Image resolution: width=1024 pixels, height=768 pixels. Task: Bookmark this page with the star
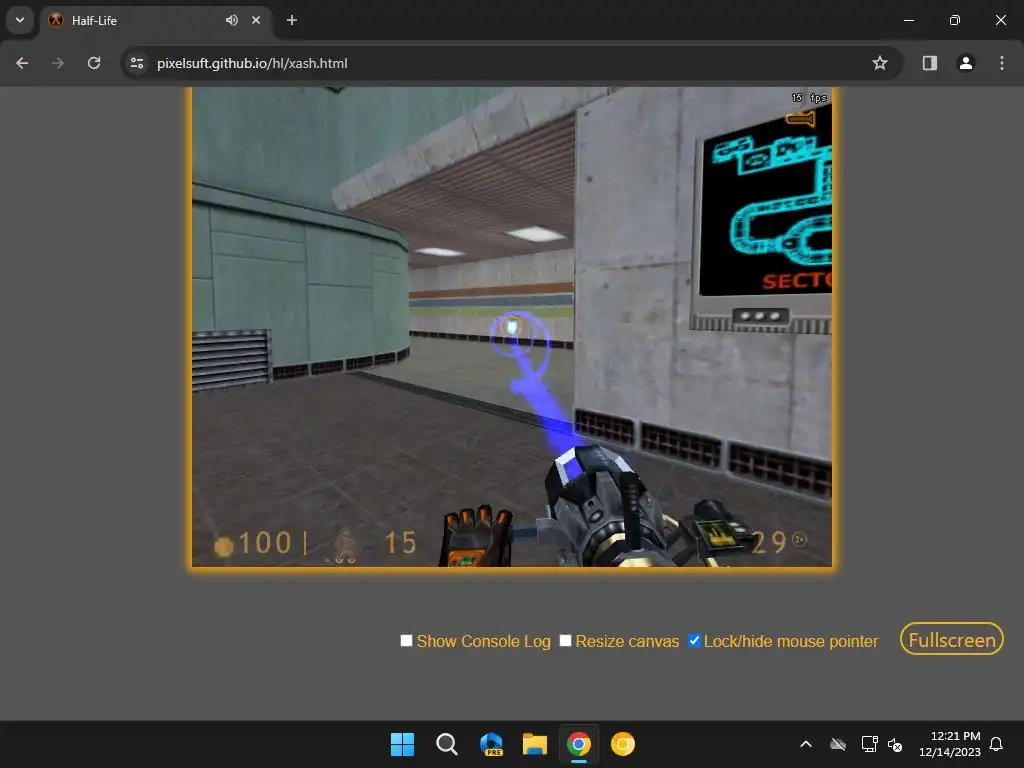pos(880,63)
